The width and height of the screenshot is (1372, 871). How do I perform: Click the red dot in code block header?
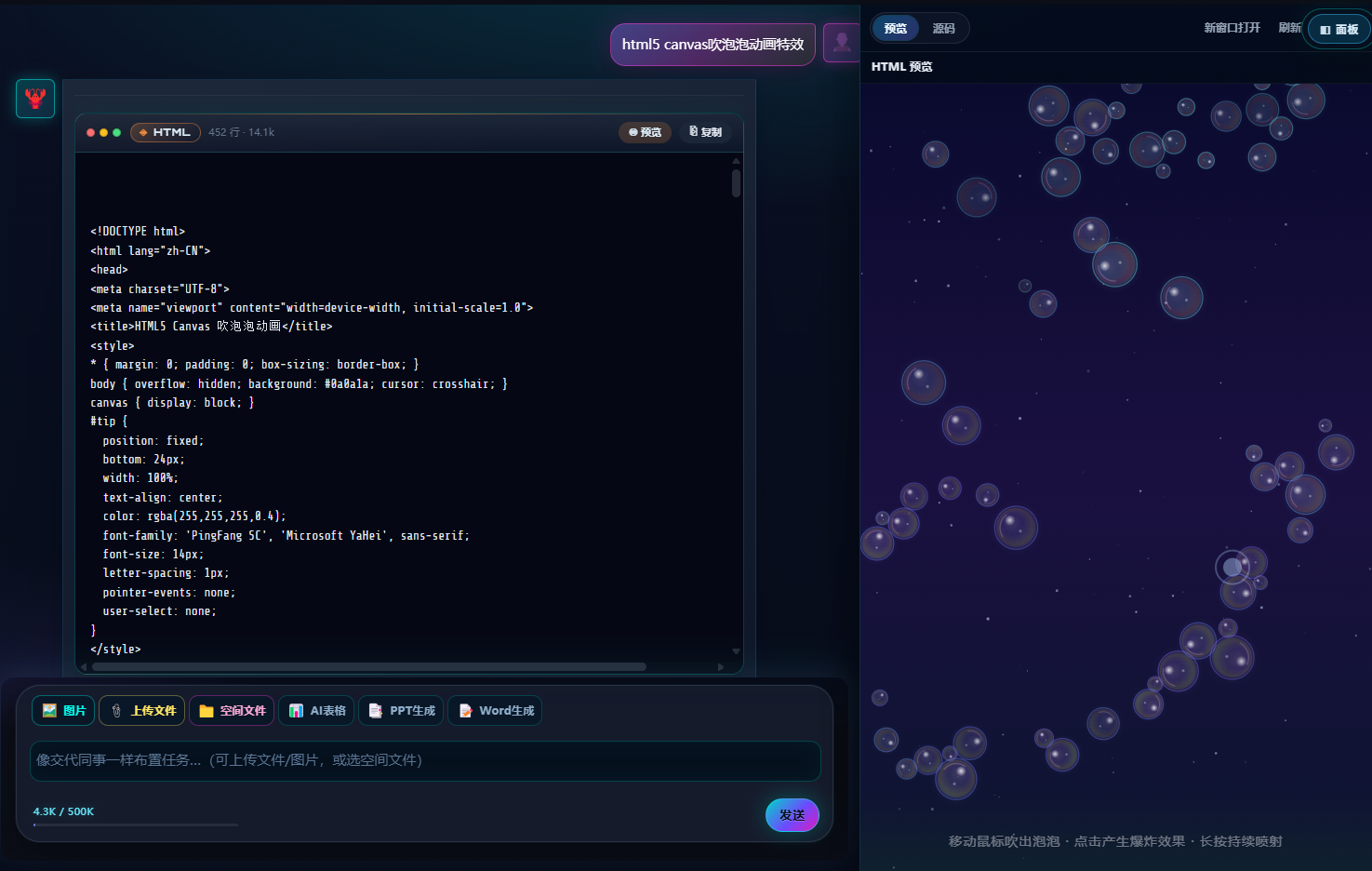click(90, 132)
